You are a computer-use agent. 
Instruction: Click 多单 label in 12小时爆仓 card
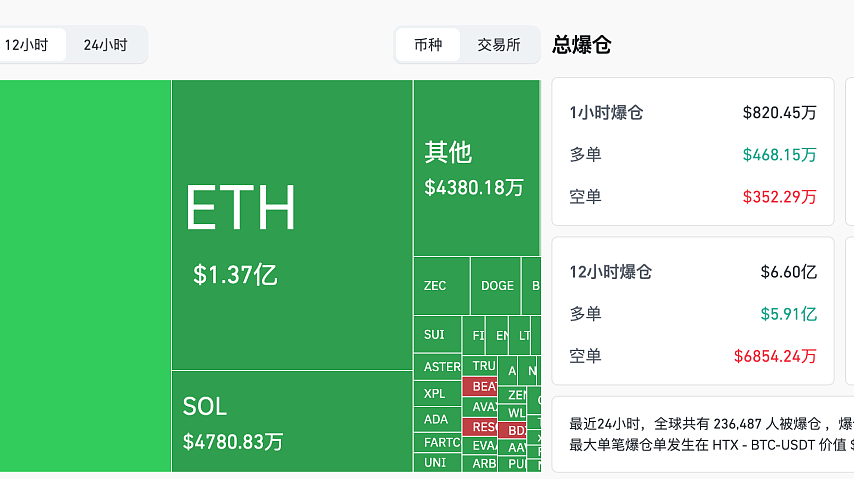[x=585, y=314]
